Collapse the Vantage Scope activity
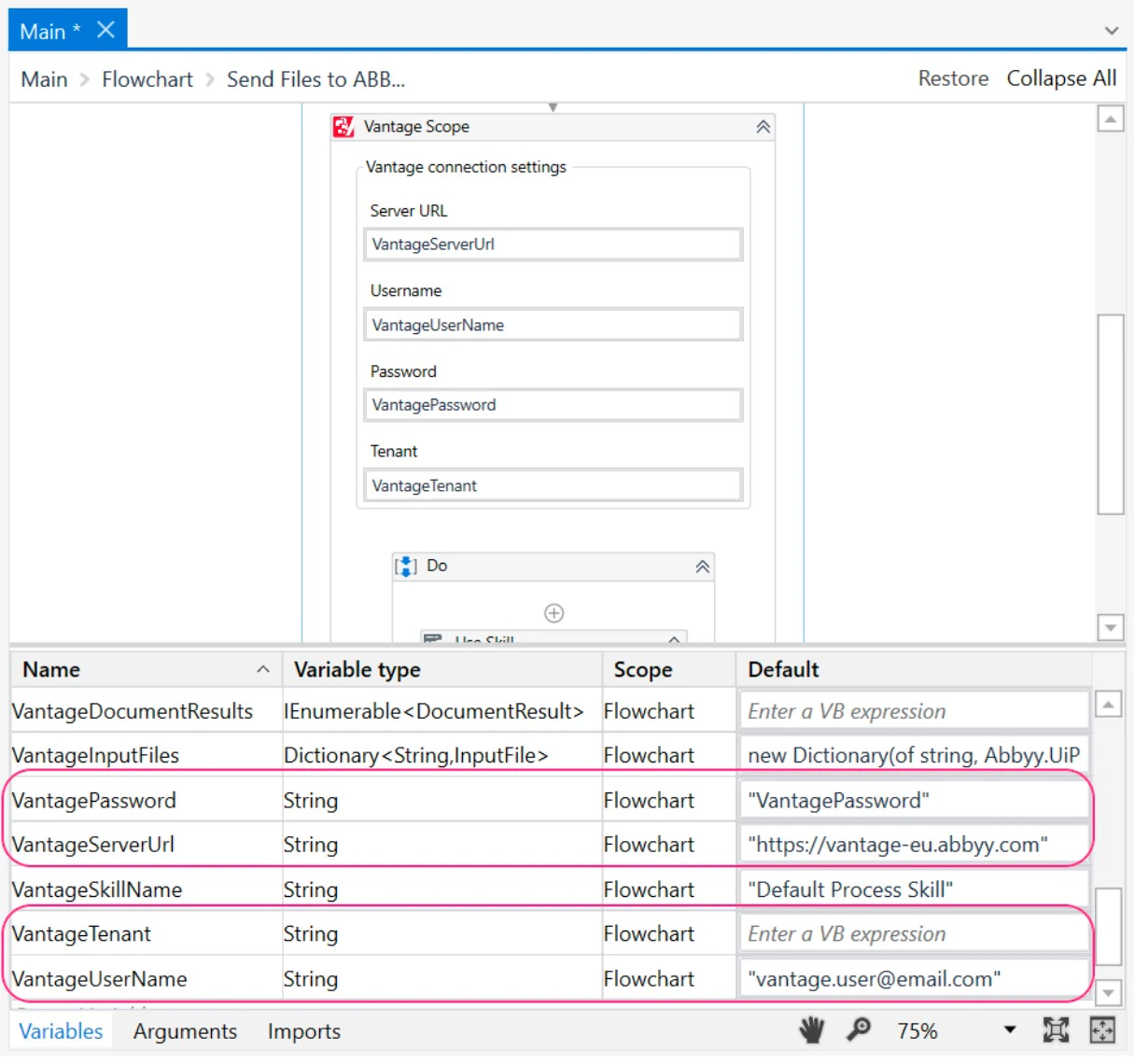Image resolution: width=1135 pixels, height=1064 pixels. click(764, 126)
